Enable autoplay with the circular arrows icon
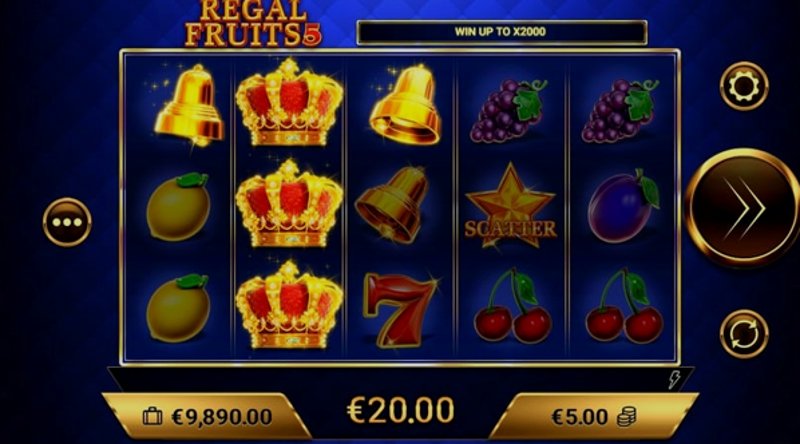The width and height of the screenshot is (800, 444). pyautogui.click(x=744, y=334)
